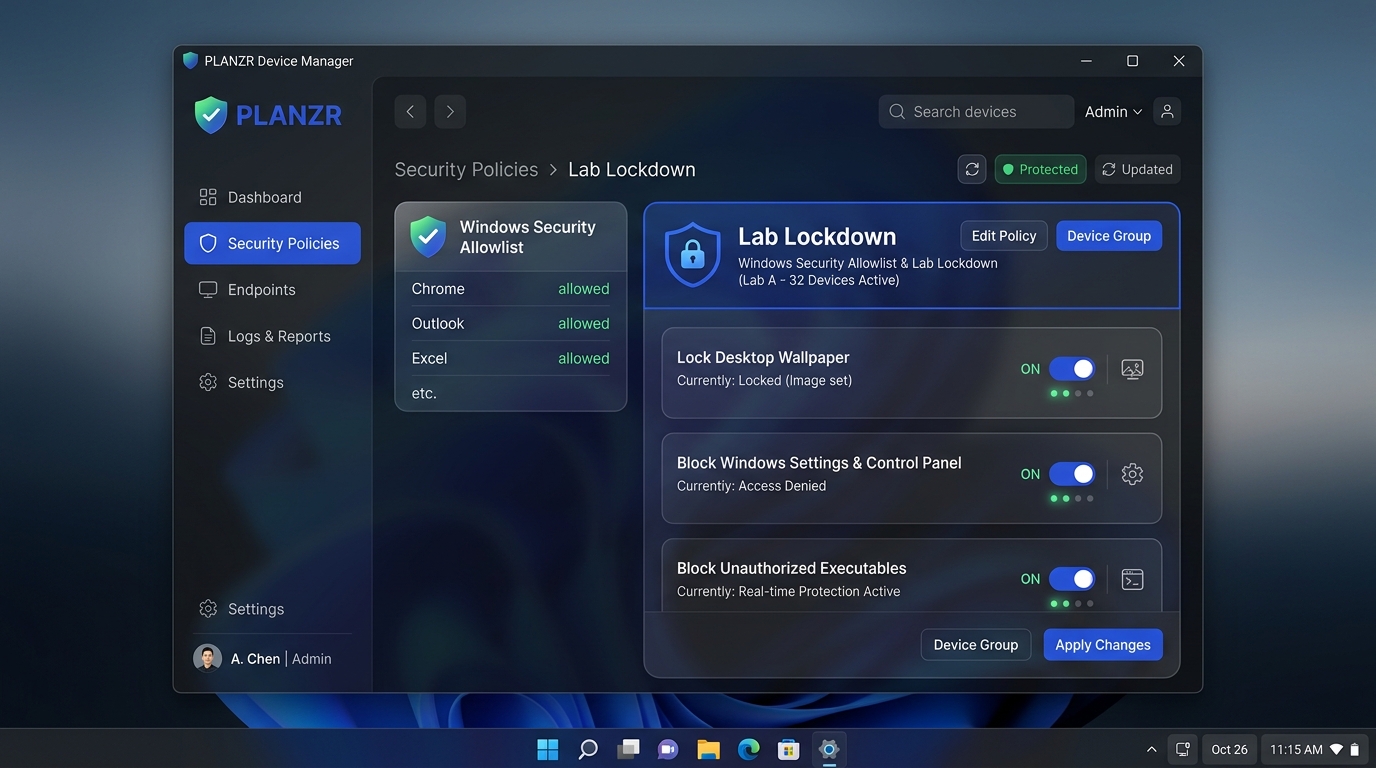Go back with the left arrow button
This screenshot has width=1376, height=768.
tap(410, 112)
